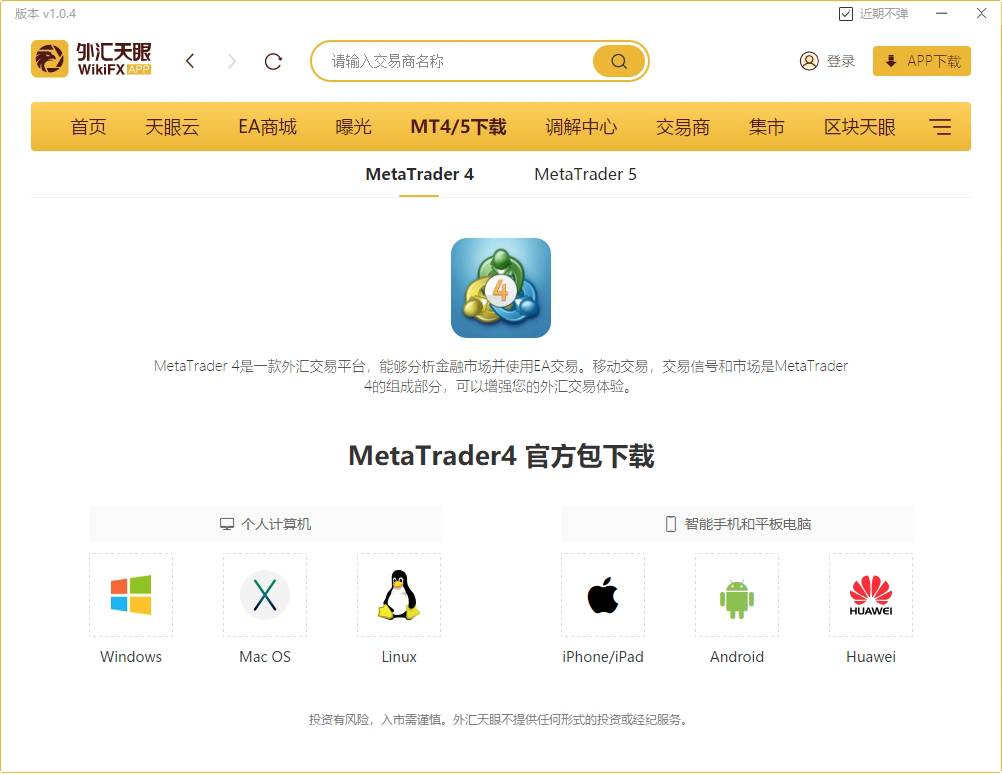The width and height of the screenshot is (1002, 775).
Task: Click the version v1.0.4 text
Action: pyautogui.click(x=45, y=13)
